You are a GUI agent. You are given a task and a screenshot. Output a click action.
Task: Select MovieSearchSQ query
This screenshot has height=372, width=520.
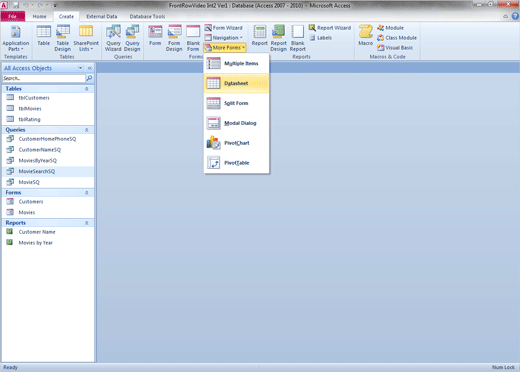[x=48, y=171]
